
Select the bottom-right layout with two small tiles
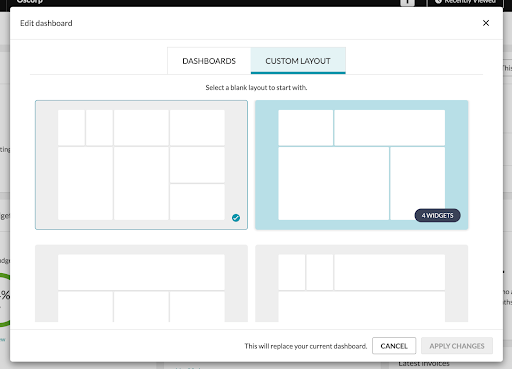click(362, 283)
